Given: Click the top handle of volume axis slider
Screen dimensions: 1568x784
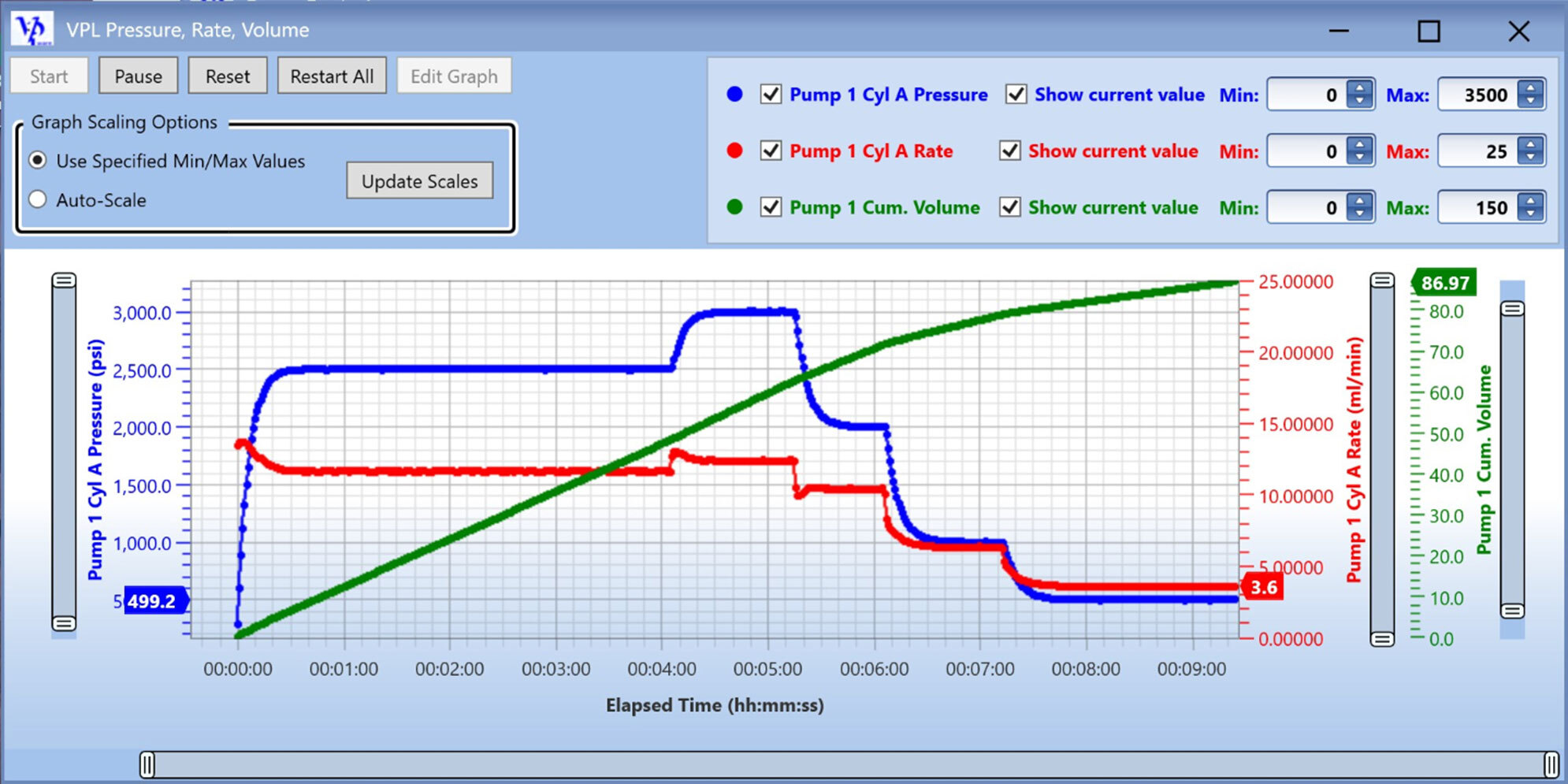Looking at the screenshot, I should point(1512,309).
